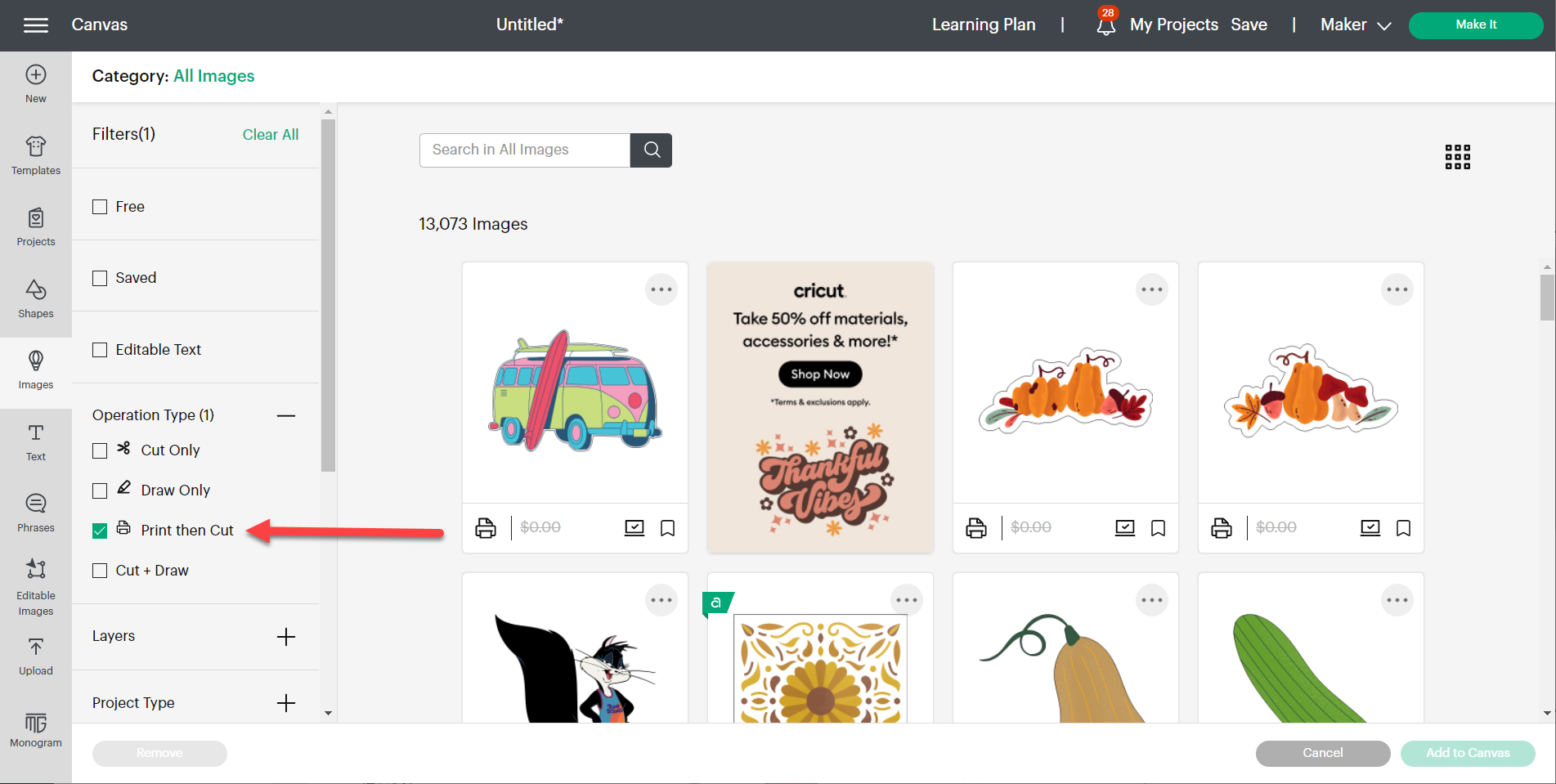Select the retro van thumbnail
1556x784 pixels.
pos(575,391)
